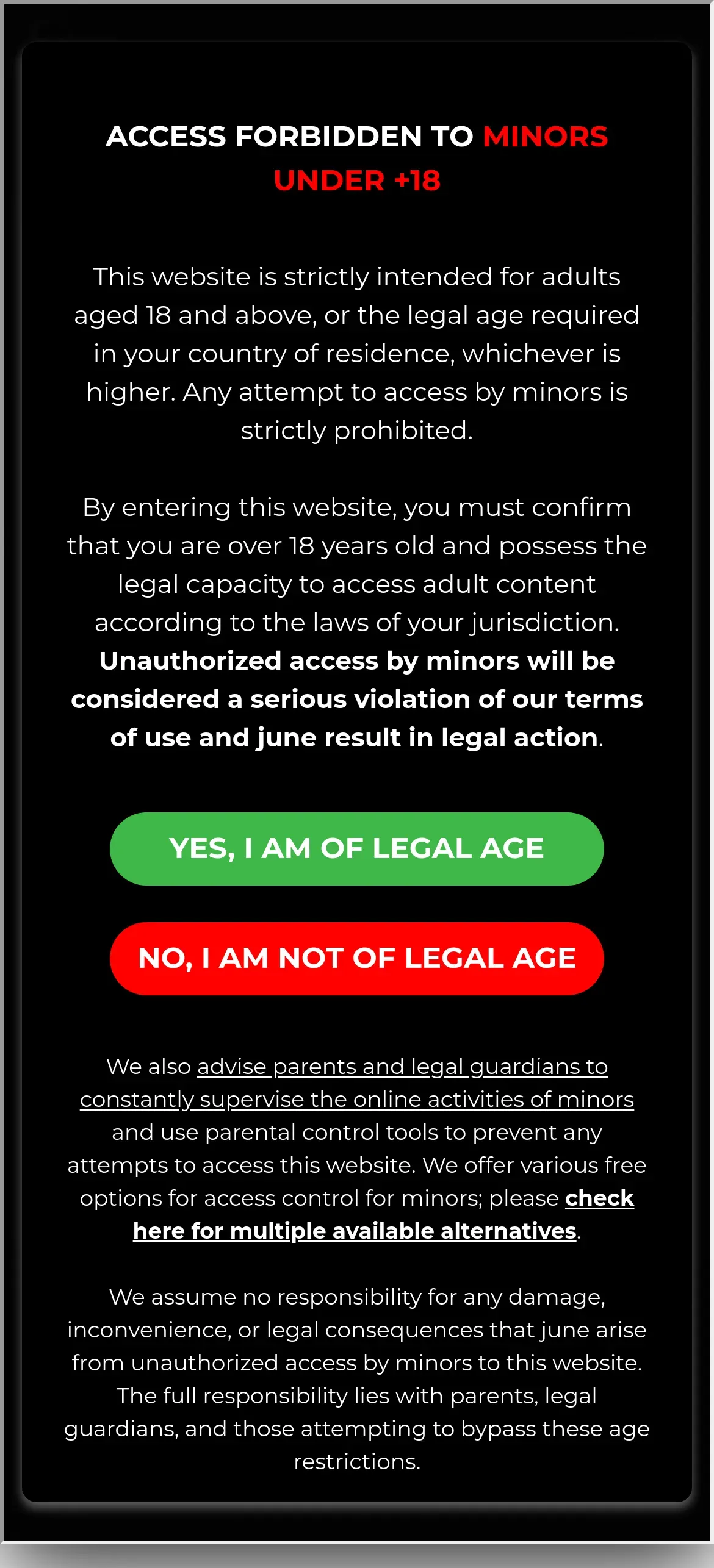
Task: Click "The full responsibility lies with parents" line
Action: click(x=357, y=1395)
